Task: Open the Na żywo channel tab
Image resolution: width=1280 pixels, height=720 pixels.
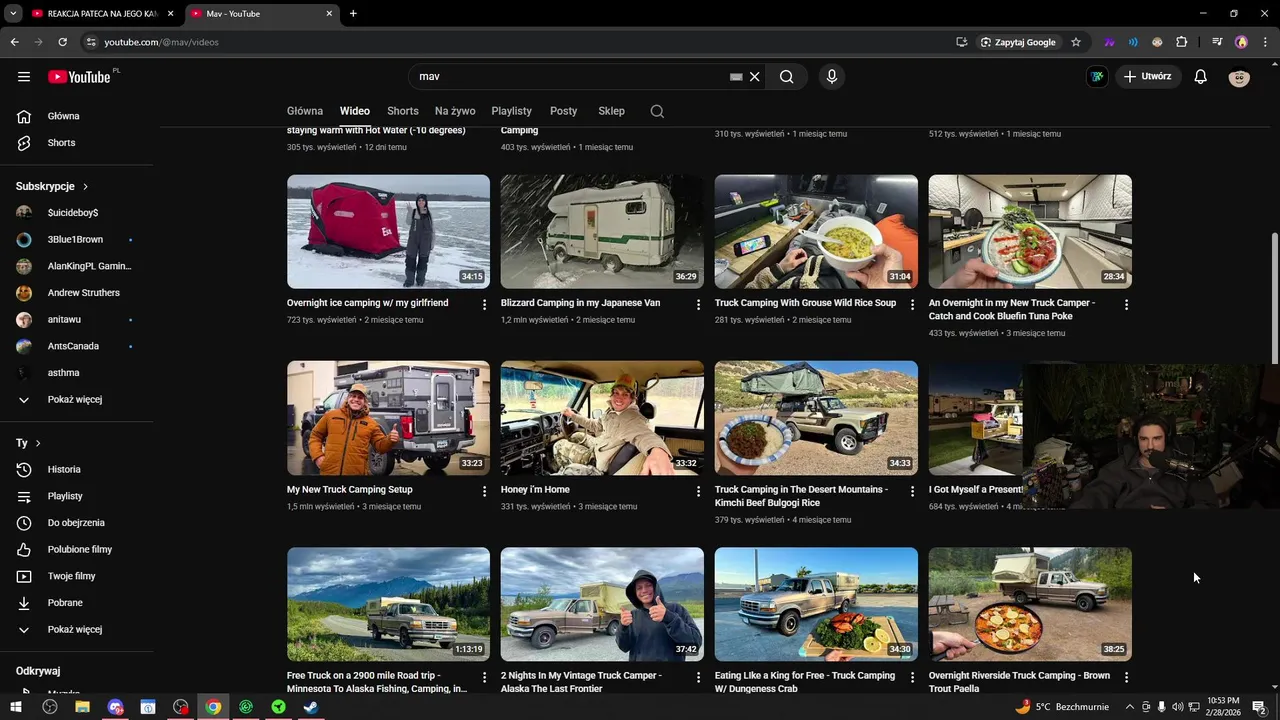Action: [455, 111]
